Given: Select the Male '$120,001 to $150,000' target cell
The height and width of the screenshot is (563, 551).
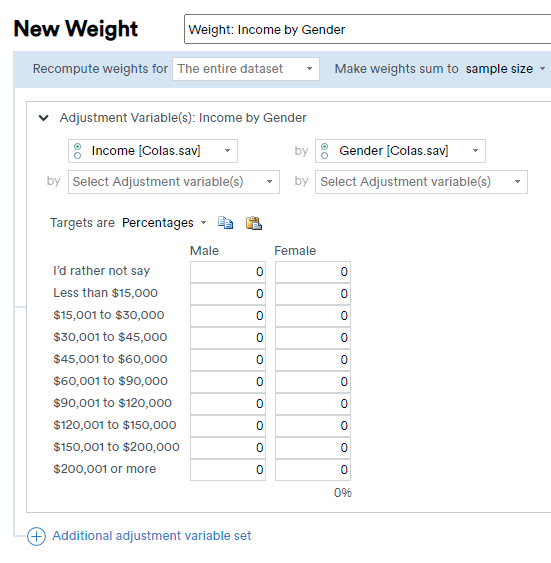Looking at the screenshot, I should point(228,426).
